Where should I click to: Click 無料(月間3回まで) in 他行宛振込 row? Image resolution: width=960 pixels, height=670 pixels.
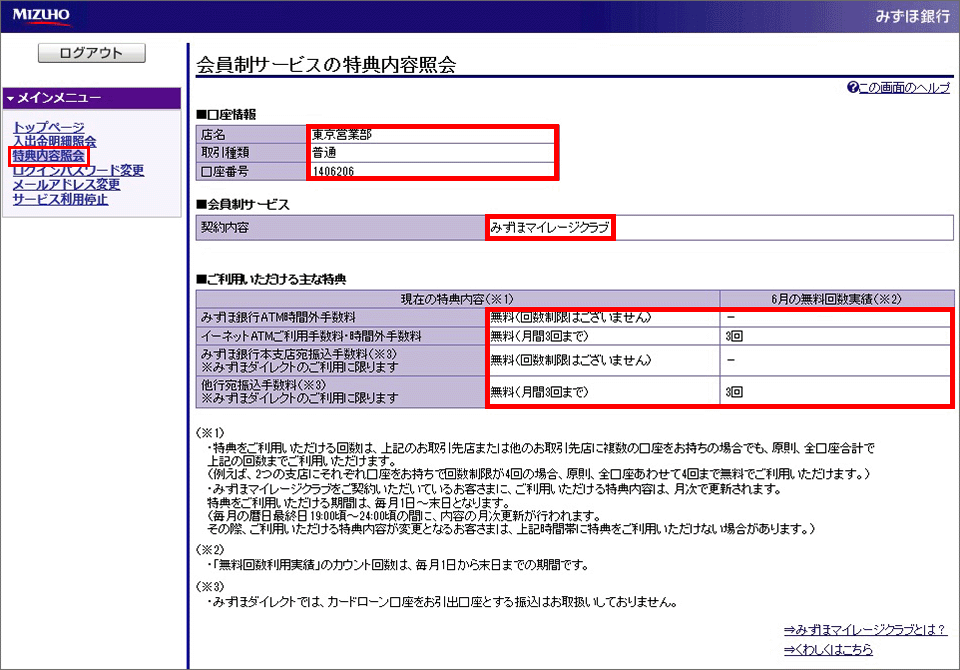(x=539, y=392)
